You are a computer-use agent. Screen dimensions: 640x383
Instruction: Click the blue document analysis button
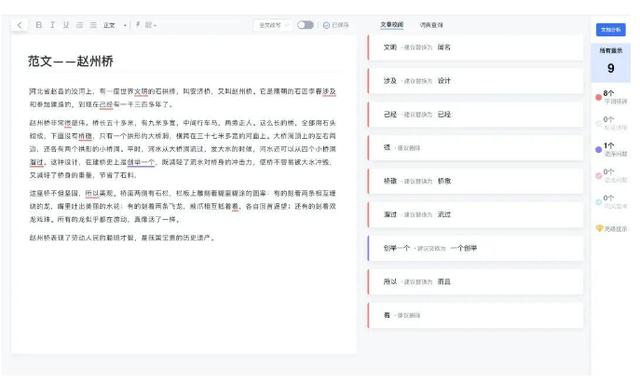point(611,29)
